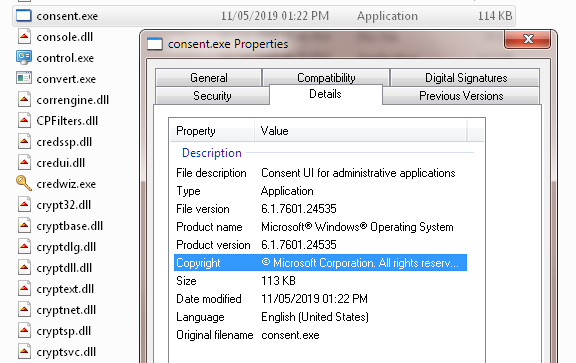Screen dimensions: 576x363
Task: Select the Language property row
Action: point(320,317)
